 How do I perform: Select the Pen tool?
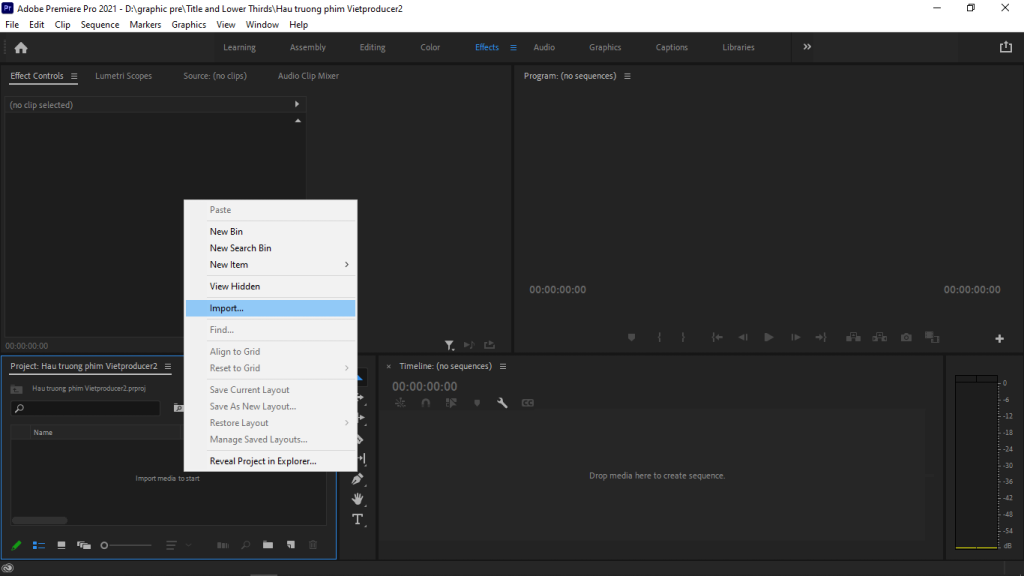[358, 479]
